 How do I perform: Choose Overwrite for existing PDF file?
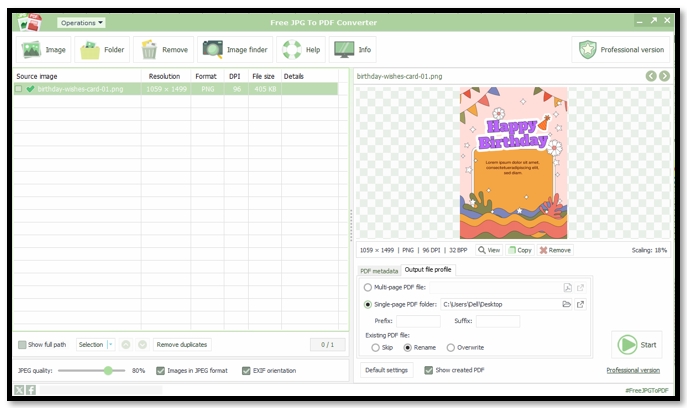[450, 348]
